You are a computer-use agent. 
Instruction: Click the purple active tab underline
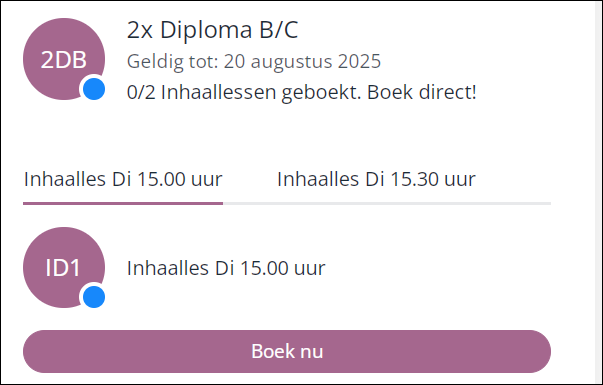click(123, 203)
